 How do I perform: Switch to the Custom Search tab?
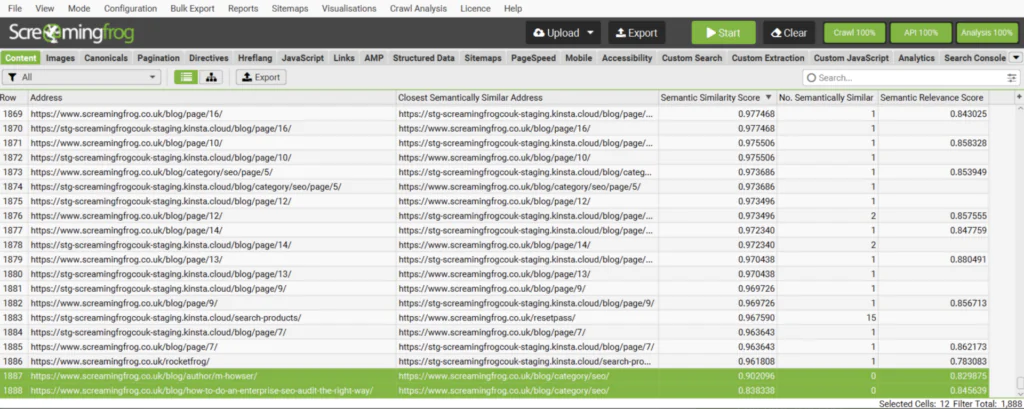pos(692,58)
